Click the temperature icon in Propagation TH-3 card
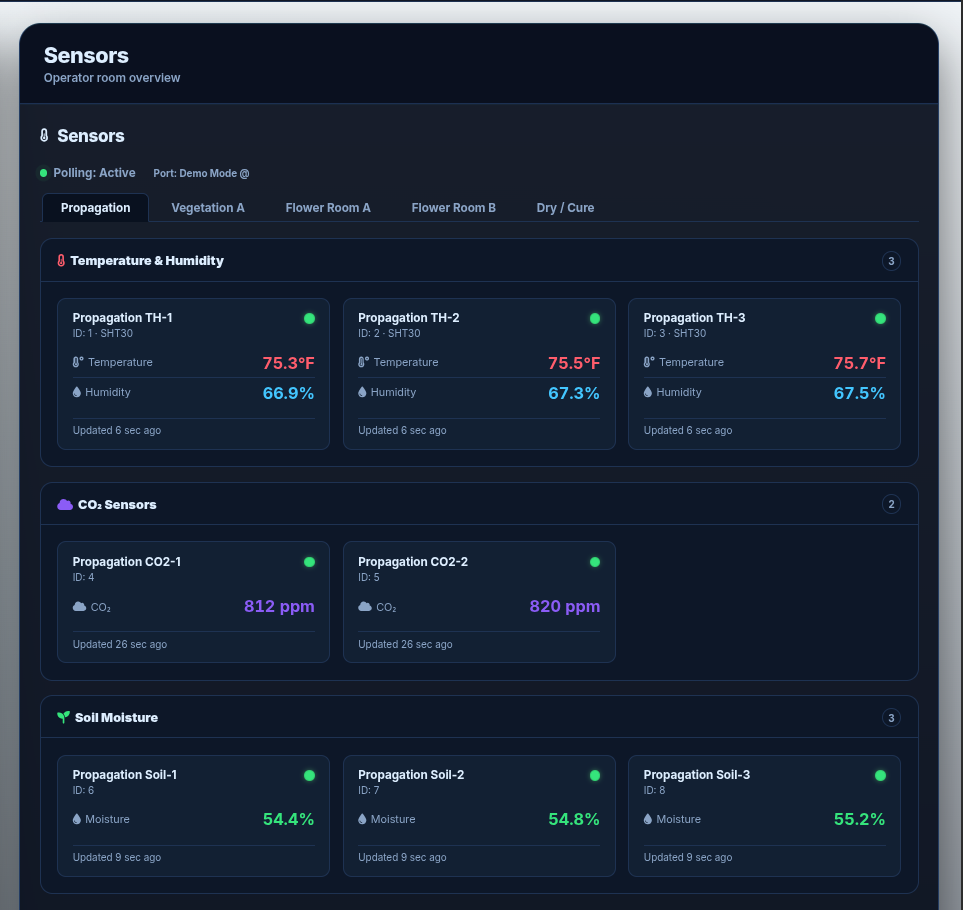This screenshot has height=910, width=963. (x=649, y=362)
